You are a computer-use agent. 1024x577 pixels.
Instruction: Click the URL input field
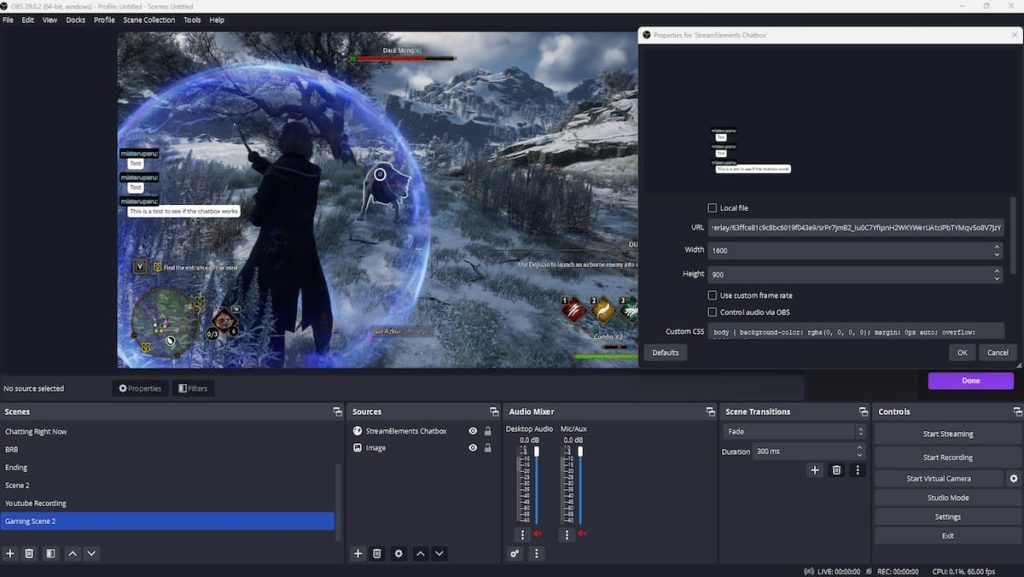[856, 228]
